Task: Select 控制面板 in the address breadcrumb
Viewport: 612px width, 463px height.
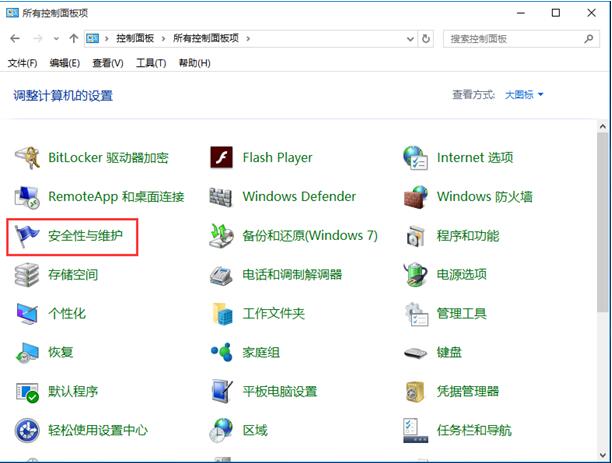Action: pyautogui.click(x=135, y=38)
